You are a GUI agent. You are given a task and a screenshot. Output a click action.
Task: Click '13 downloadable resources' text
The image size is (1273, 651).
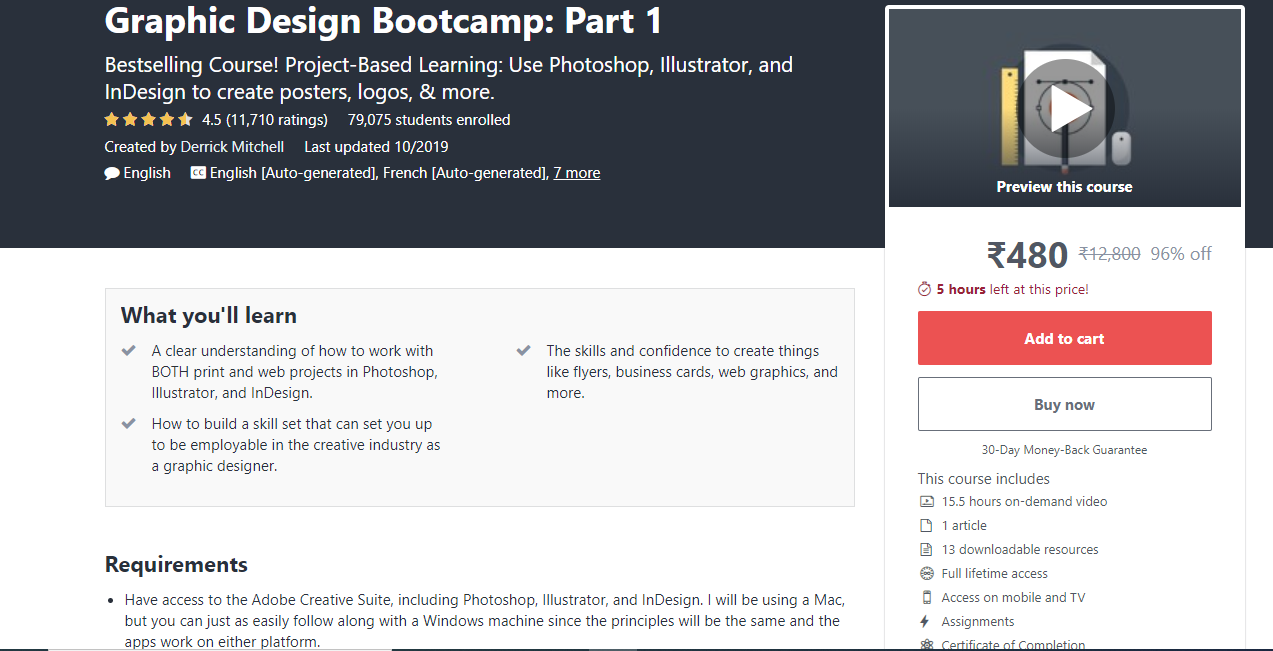click(x=1020, y=550)
